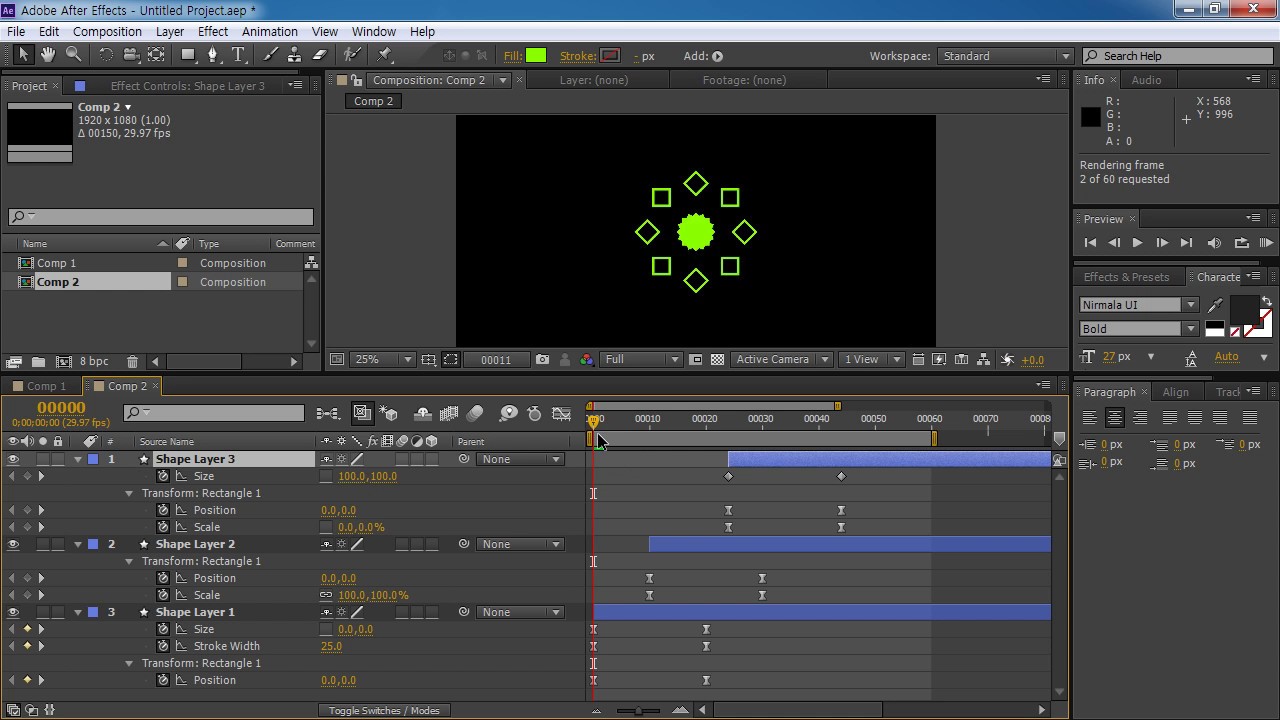Open the Workspace dropdown

point(1005,56)
